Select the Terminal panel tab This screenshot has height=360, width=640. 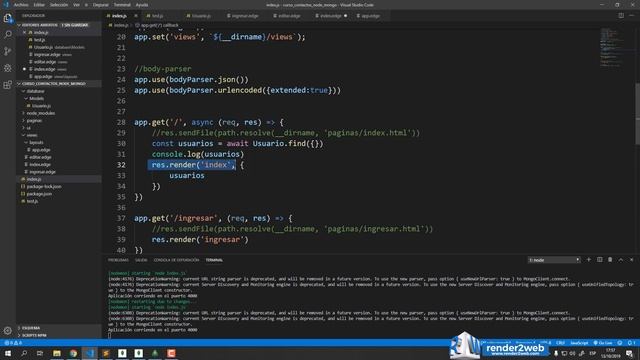pyautogui.click(x=214, y=260)
